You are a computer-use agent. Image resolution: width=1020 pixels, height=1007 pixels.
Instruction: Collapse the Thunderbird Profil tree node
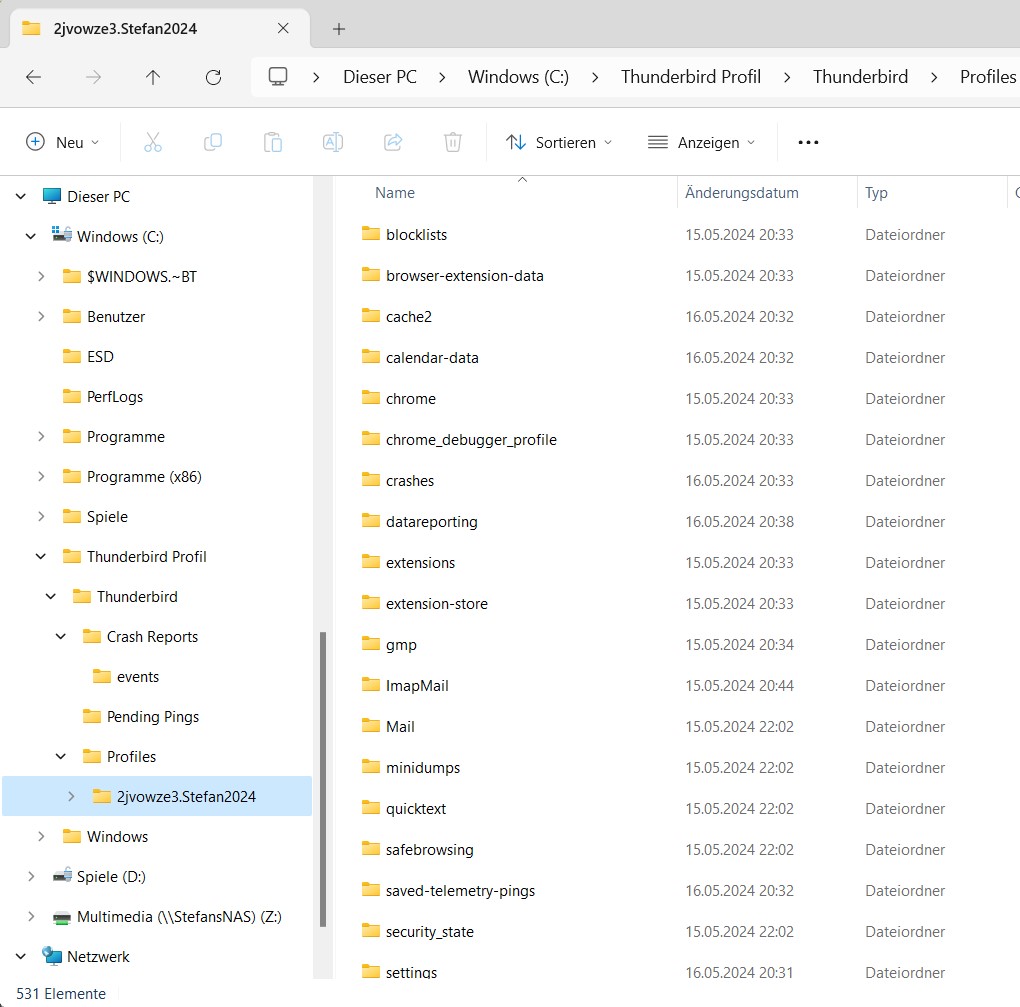pyautogui.click(x=41, y=557)
